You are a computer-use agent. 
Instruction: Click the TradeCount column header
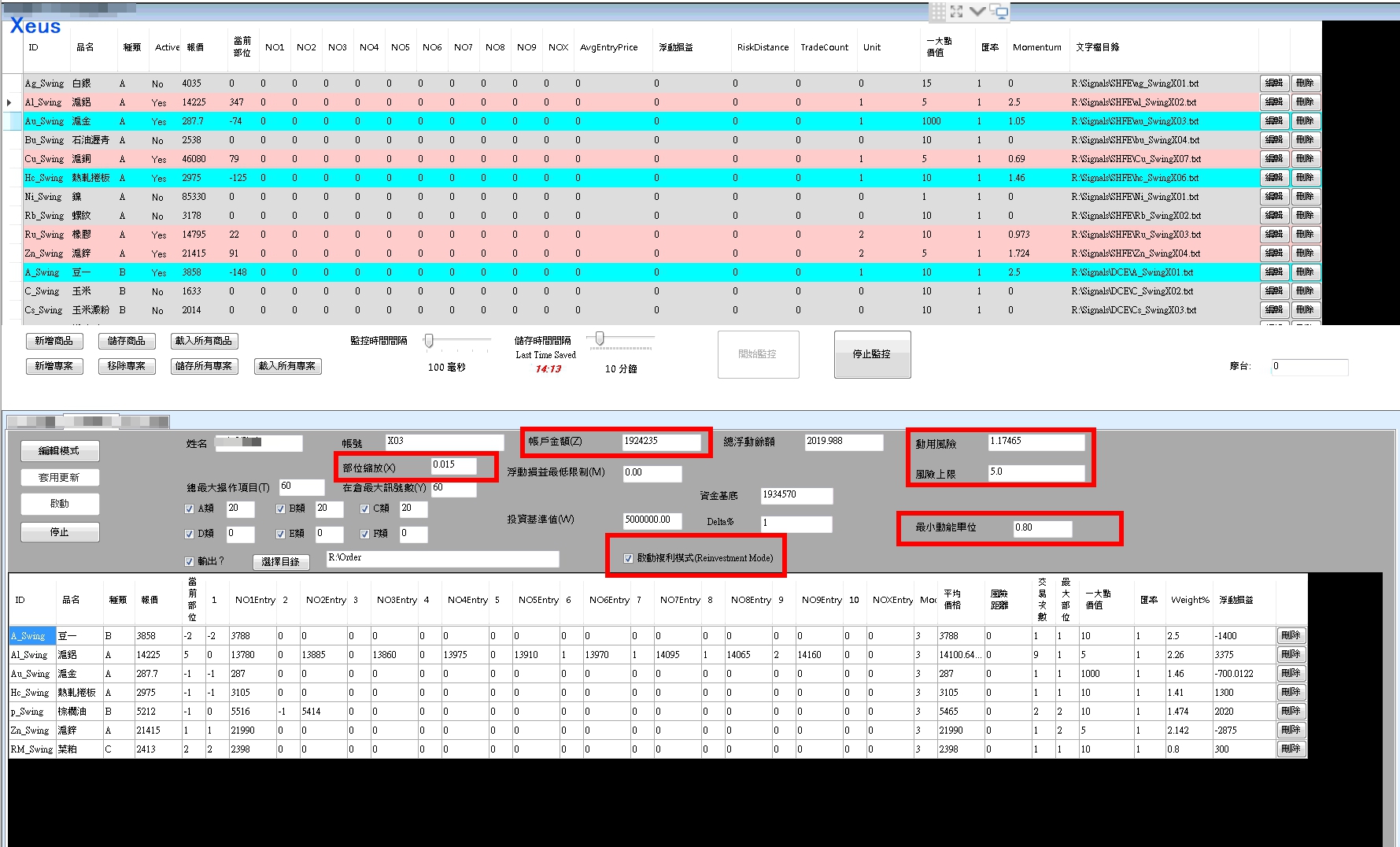click(825, 47)
